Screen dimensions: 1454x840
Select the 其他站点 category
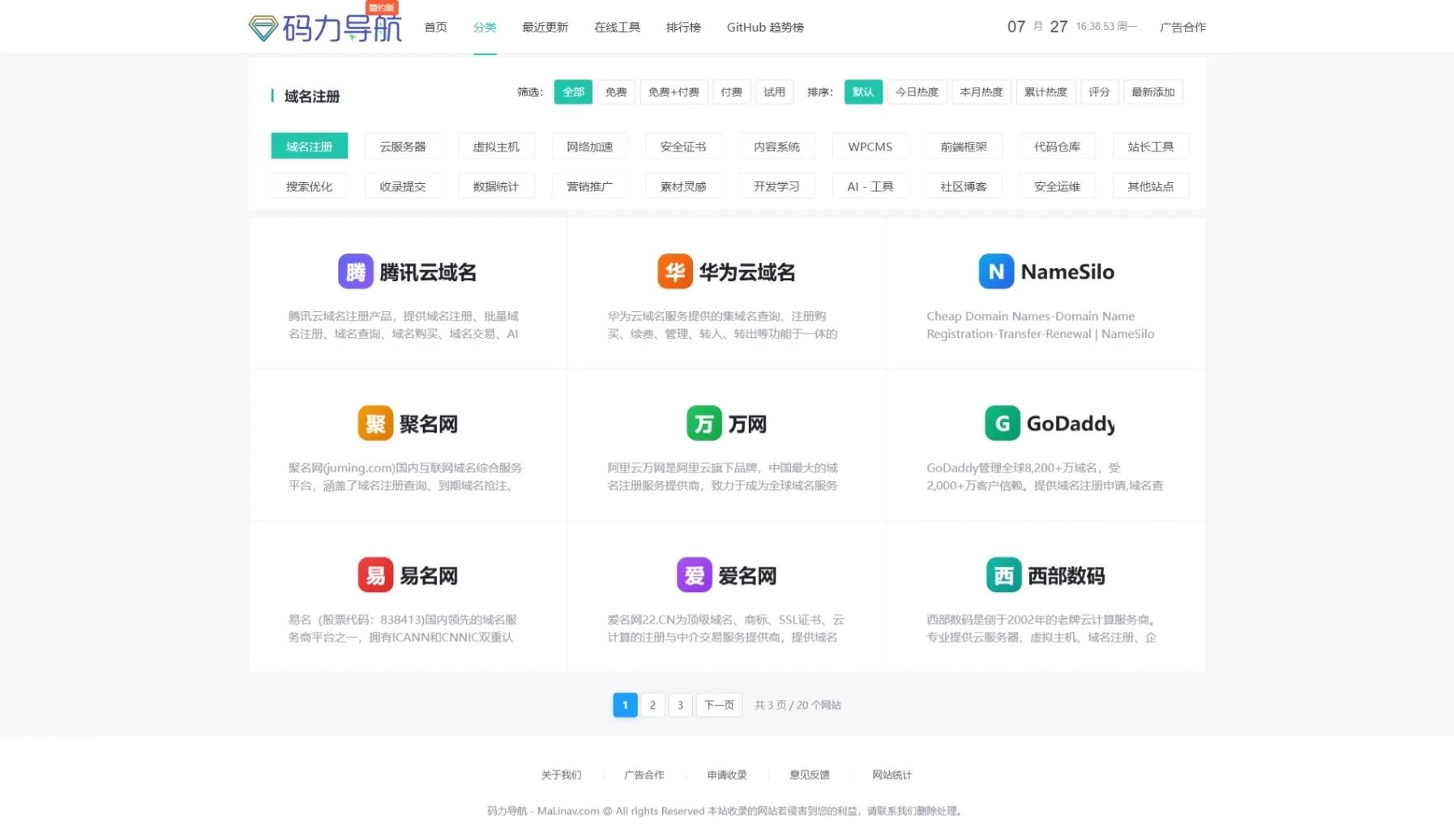pos(1151,185)
